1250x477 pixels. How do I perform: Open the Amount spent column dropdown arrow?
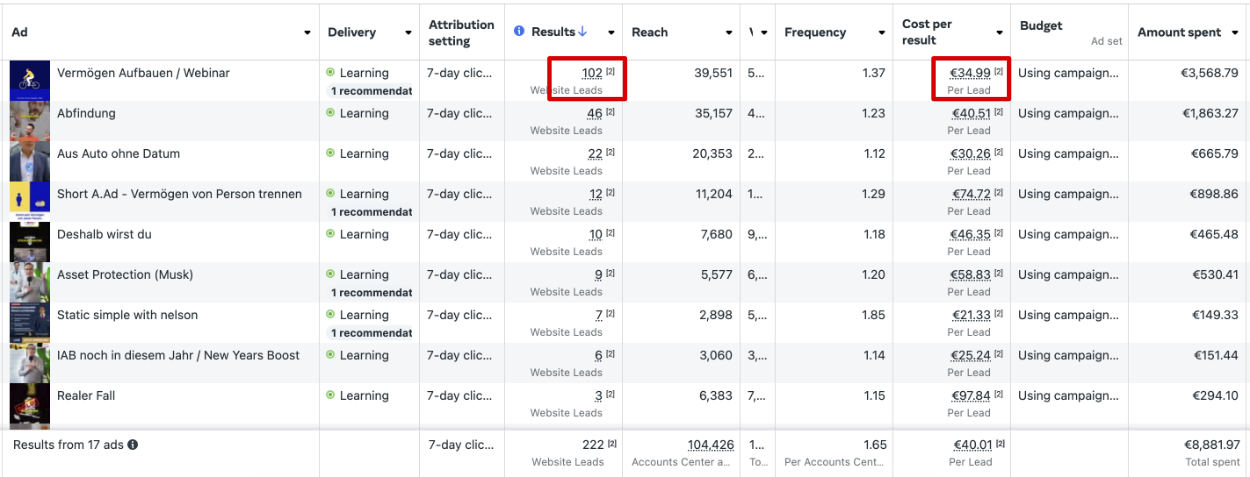coord(1233,33)
